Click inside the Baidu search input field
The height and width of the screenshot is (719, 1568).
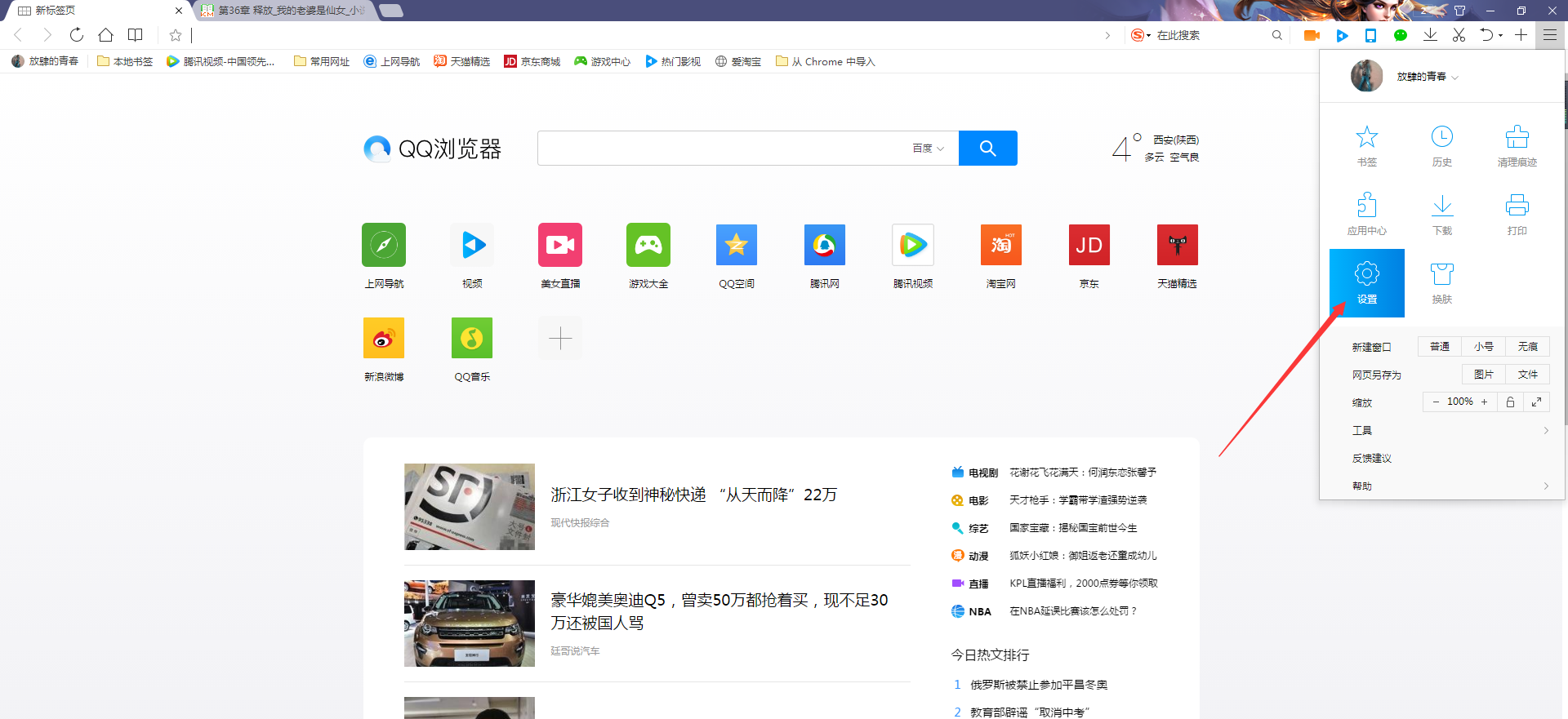pos(723,148)
